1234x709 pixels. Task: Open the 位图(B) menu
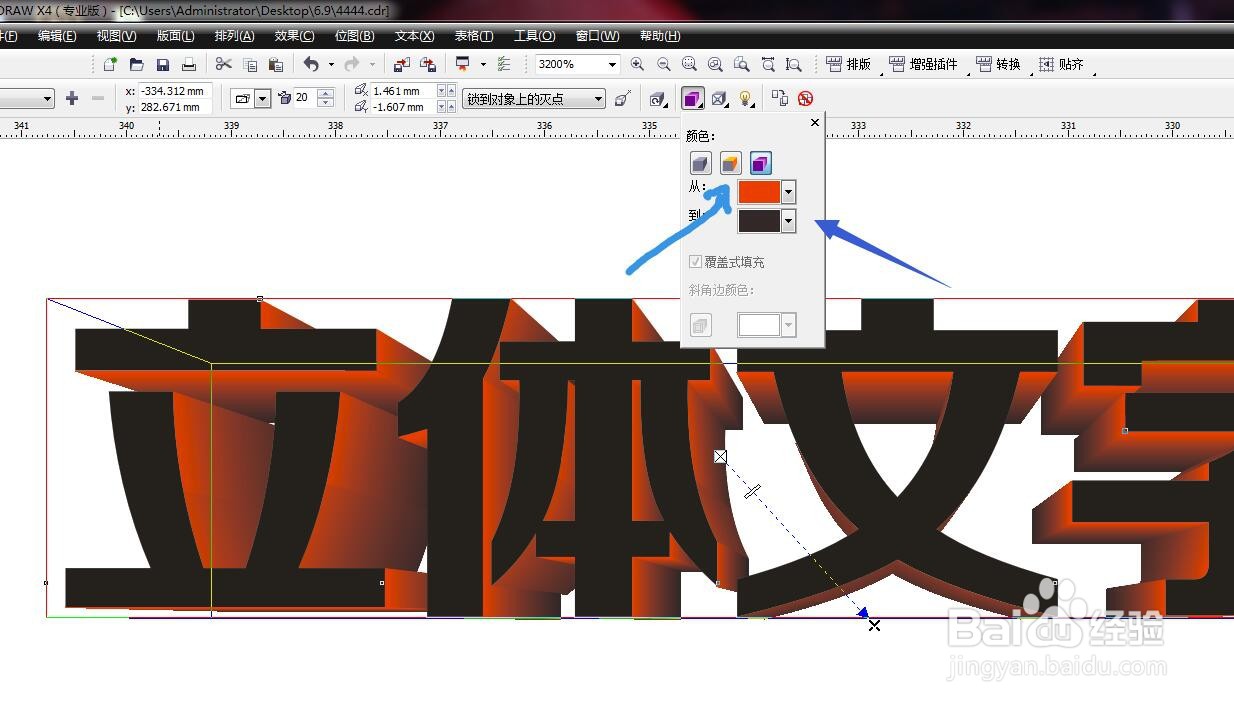click(x=354, y=36)
